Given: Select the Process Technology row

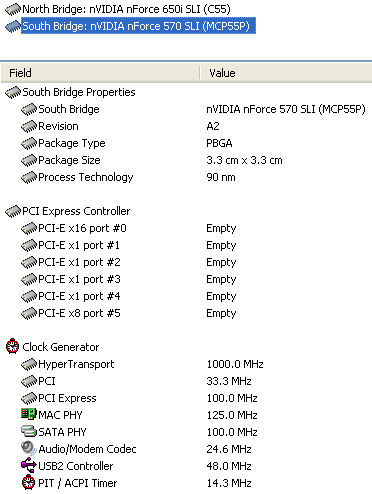Looking at the screenshot, I should pyautogui.click(x=186, y=177).
